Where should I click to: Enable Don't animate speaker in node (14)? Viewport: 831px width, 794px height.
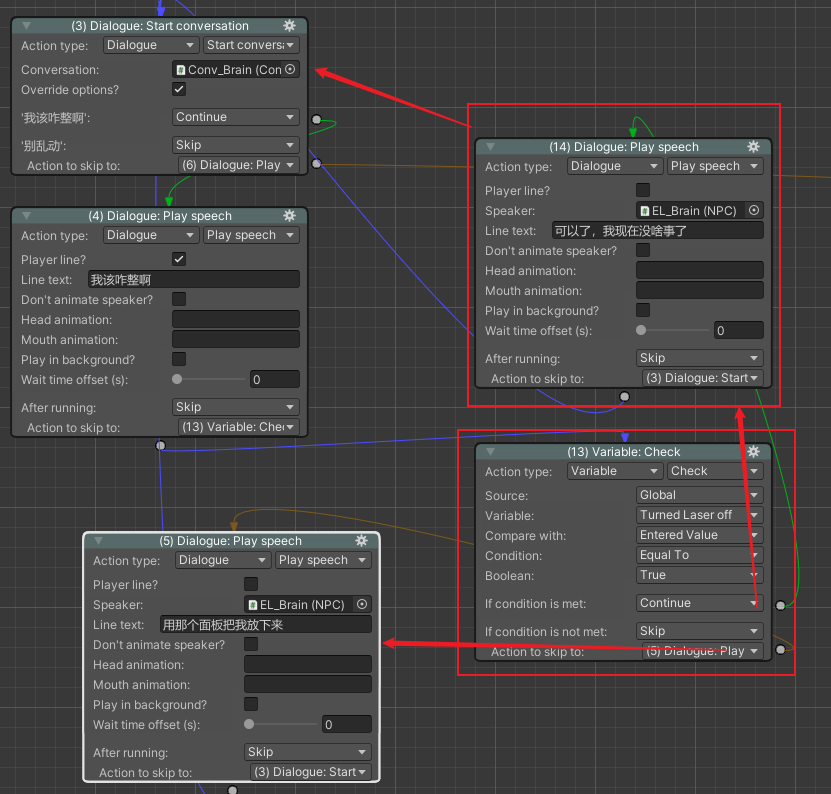coord(643,250)
